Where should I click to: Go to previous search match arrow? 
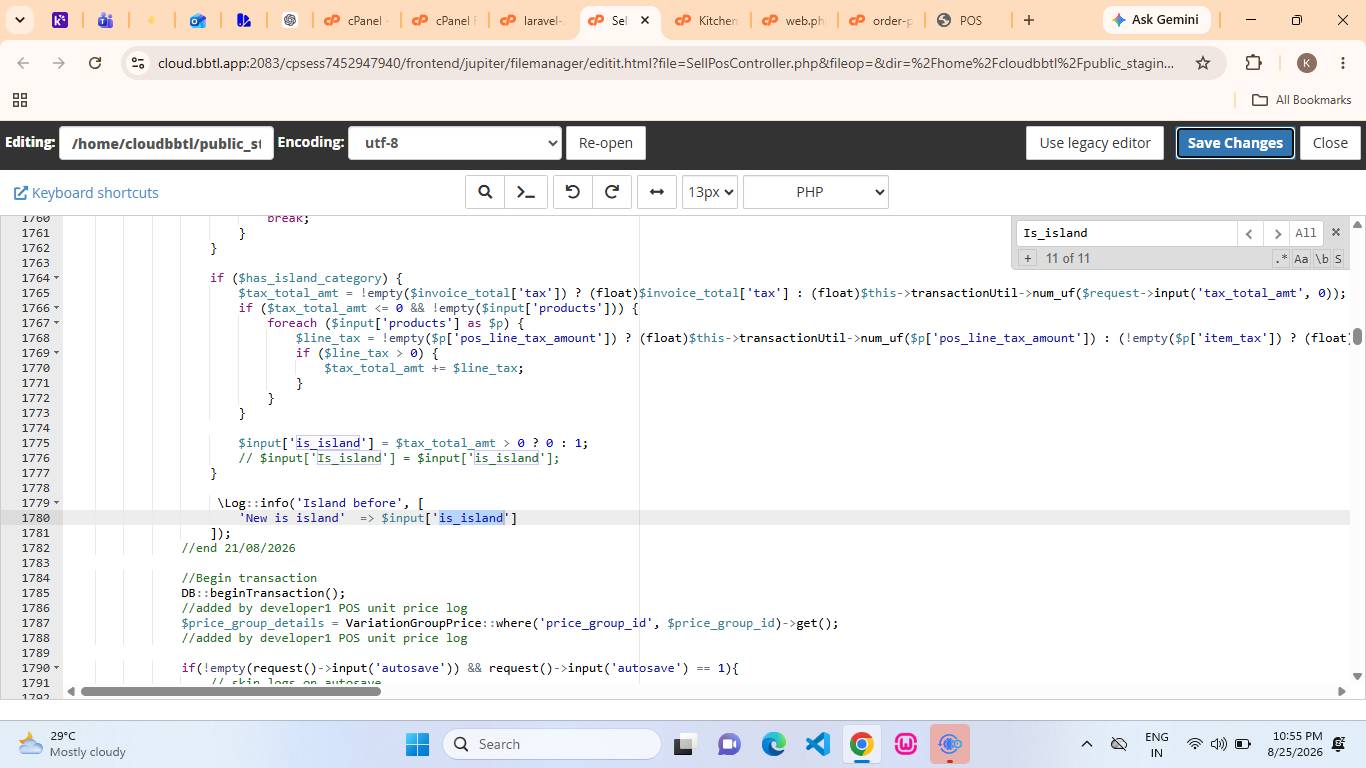1249,233
